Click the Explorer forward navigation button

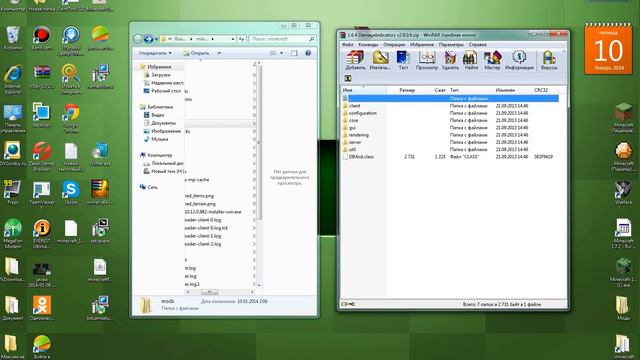click(x=149, y=39)
